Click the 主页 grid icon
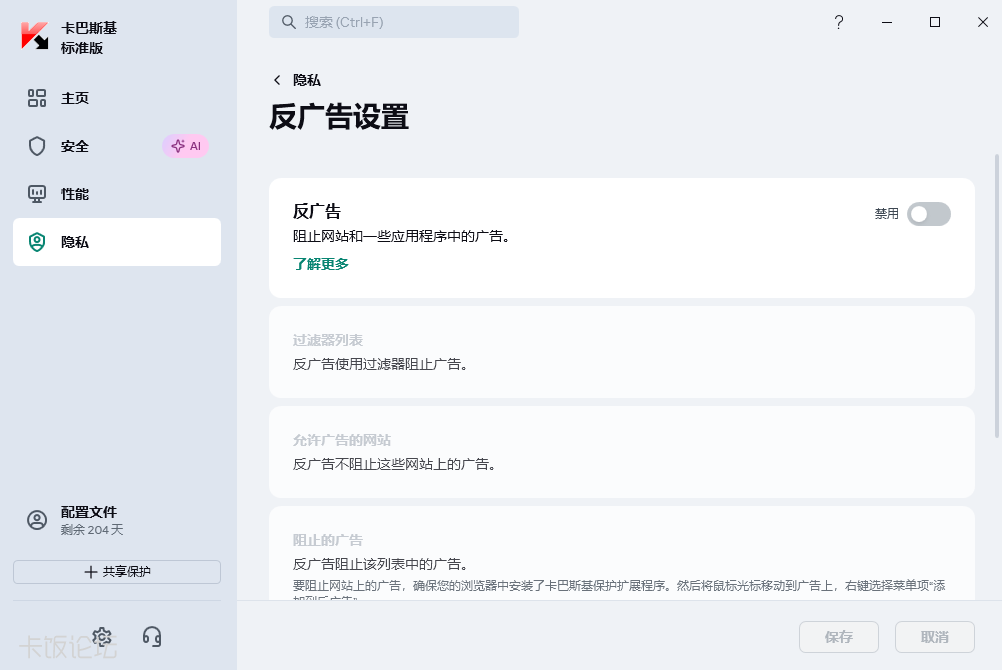1002x670 pixels. coord(37,98)
